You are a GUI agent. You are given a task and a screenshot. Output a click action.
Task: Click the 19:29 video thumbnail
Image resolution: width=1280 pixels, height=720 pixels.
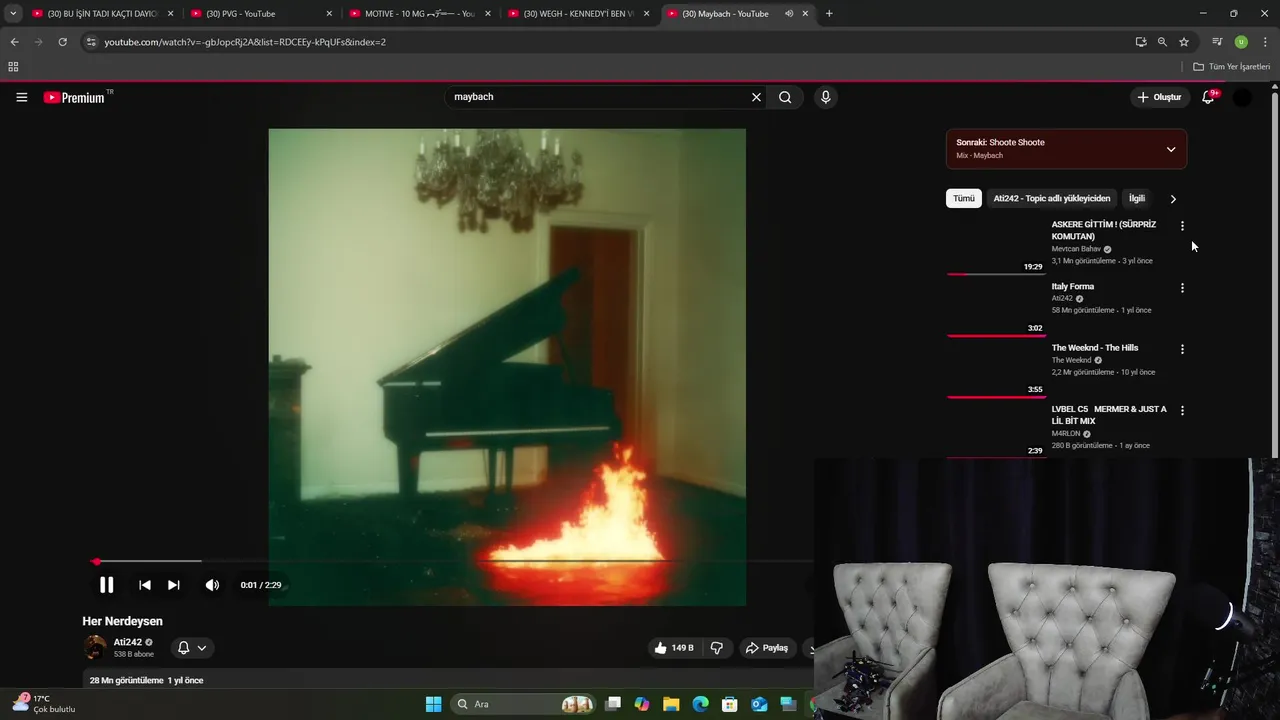coord(995,246)
